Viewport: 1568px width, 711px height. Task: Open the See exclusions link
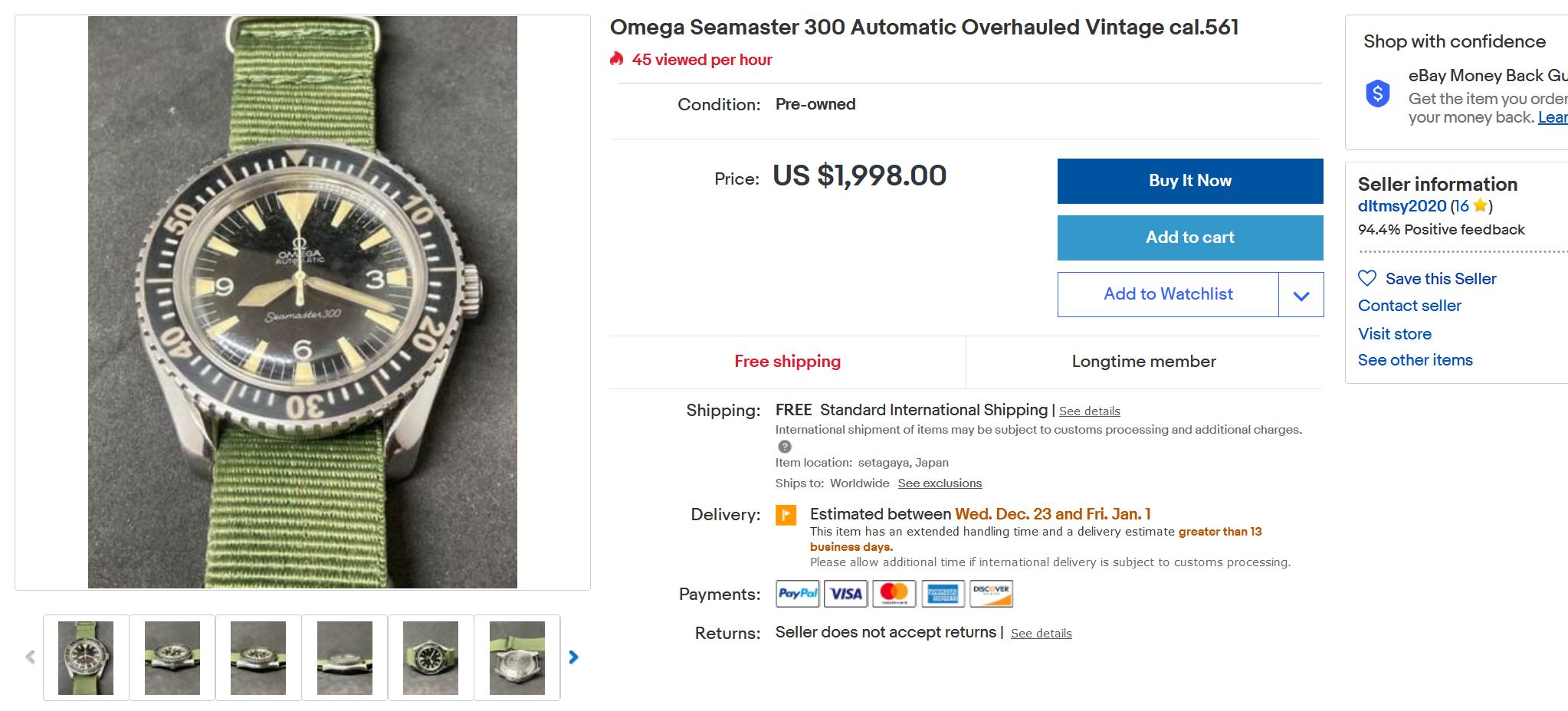pos(940,483)
